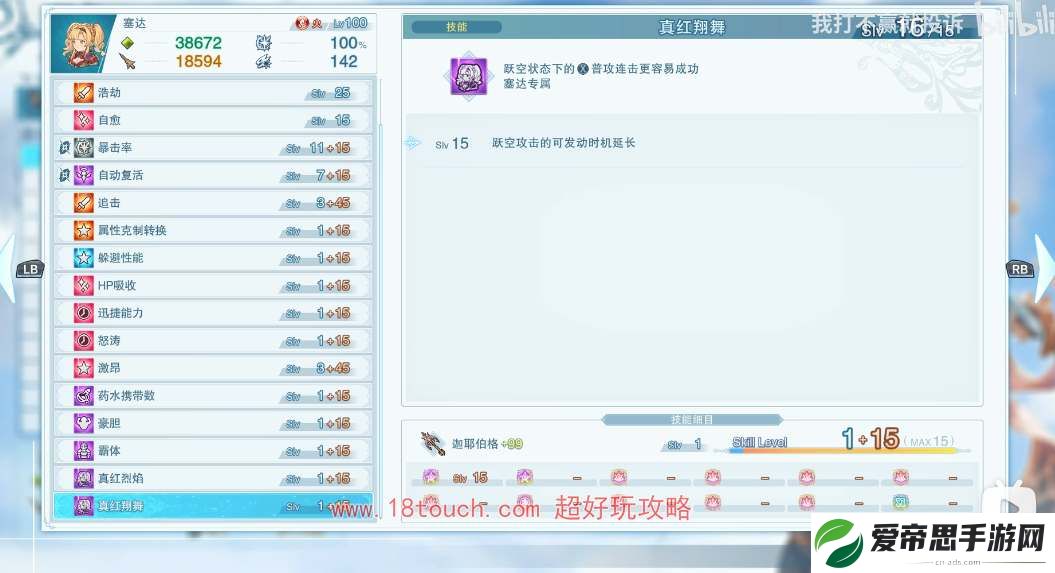1055x573 pixels.
Task: Click the HP吸收 skill icon
Action: point(83,285)
